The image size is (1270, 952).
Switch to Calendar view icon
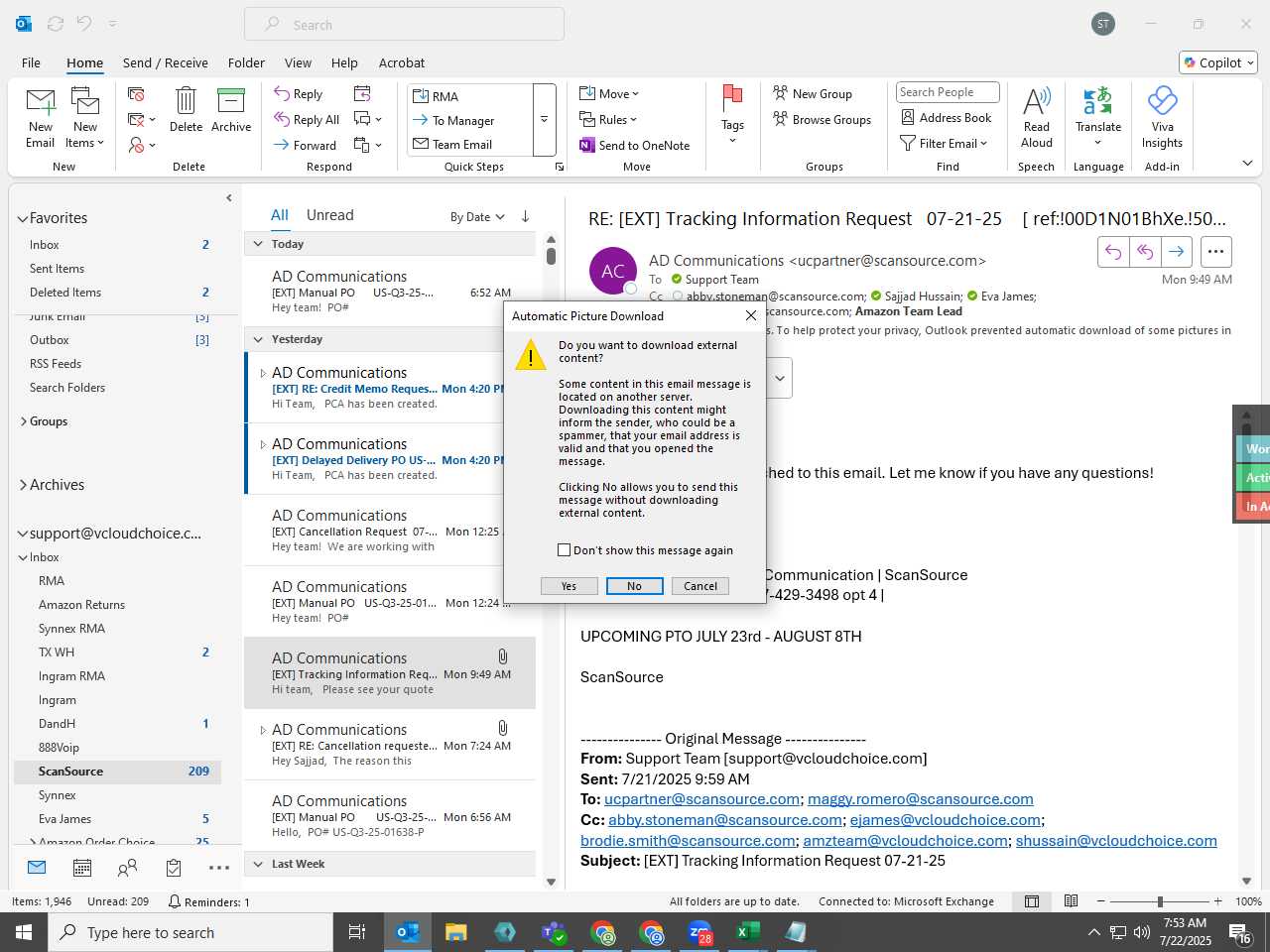pyautogui.click(x=82, y=869)
